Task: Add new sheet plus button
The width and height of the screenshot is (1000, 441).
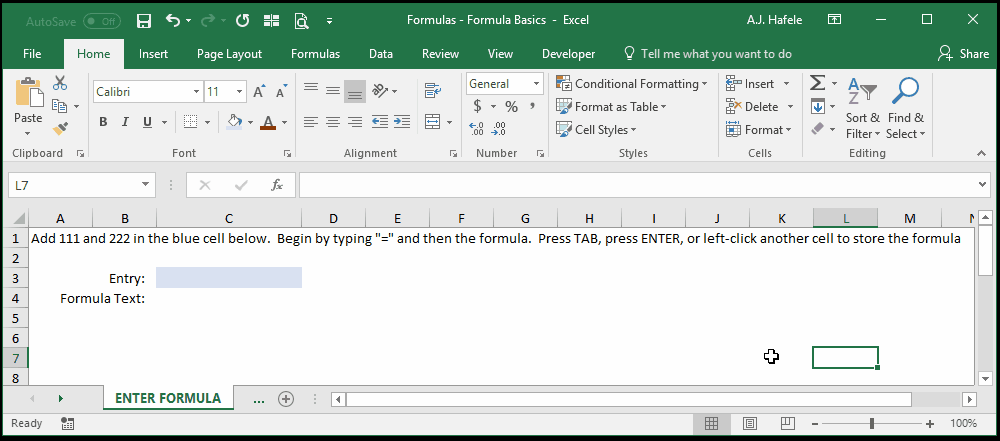Action: (x=286, y=400)
